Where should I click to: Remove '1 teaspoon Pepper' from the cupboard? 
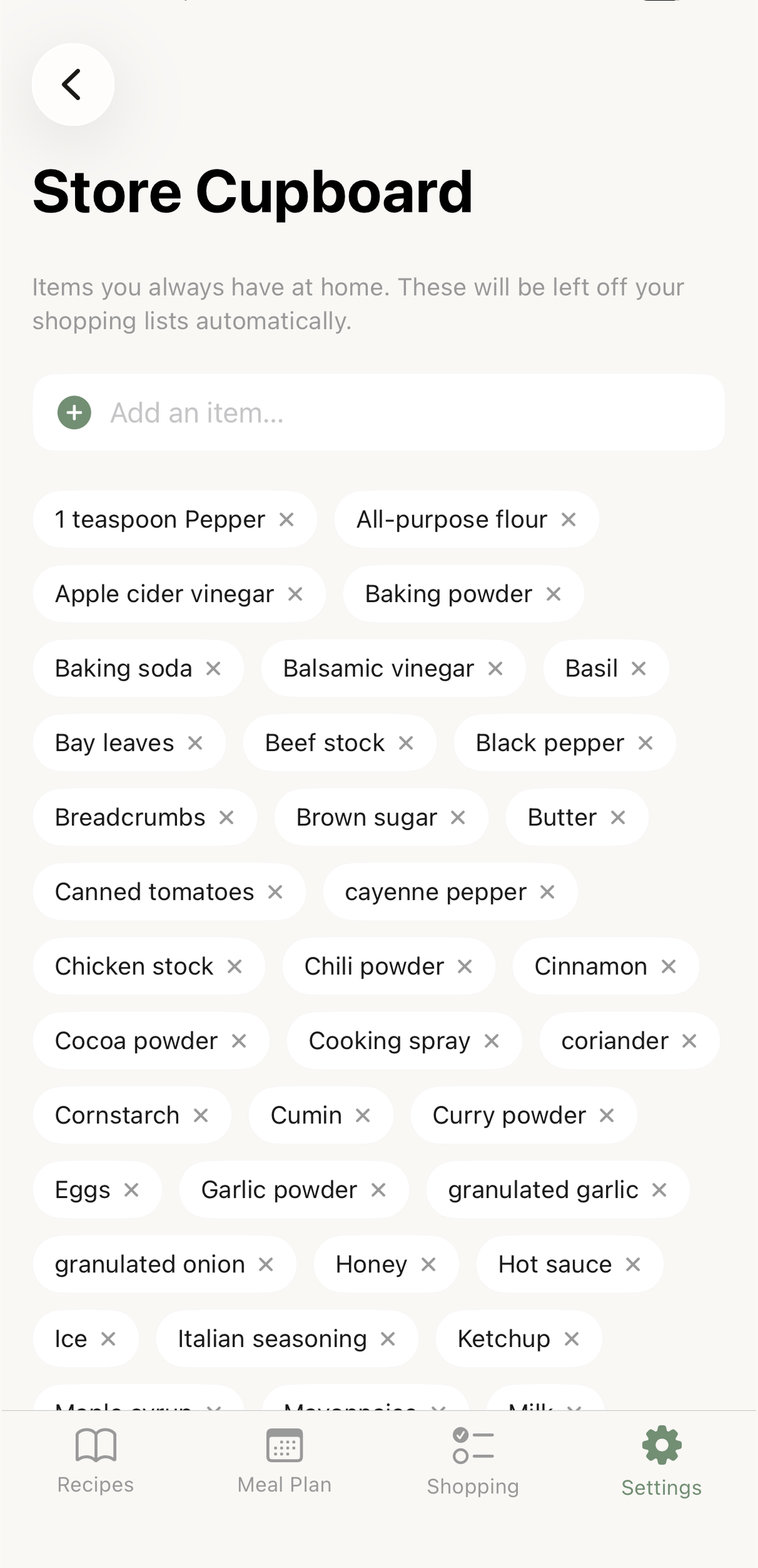[x=289, y=520]
